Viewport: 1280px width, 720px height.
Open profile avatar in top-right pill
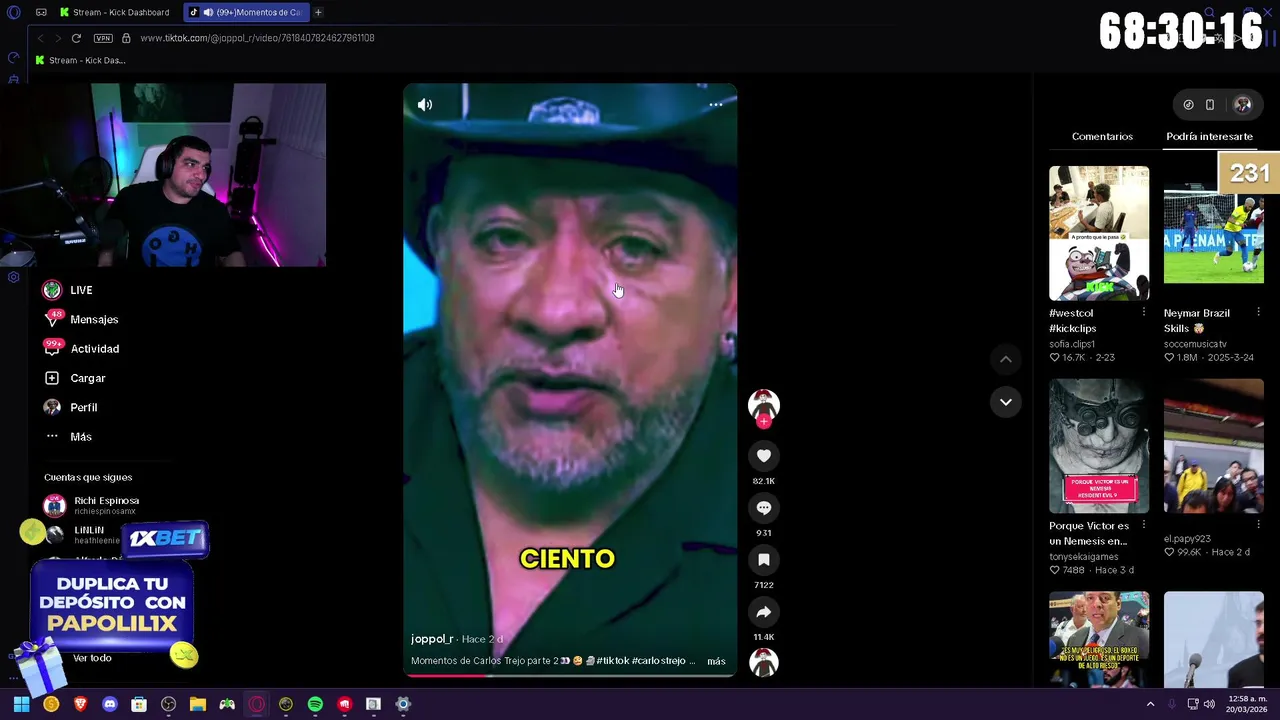1243,105
